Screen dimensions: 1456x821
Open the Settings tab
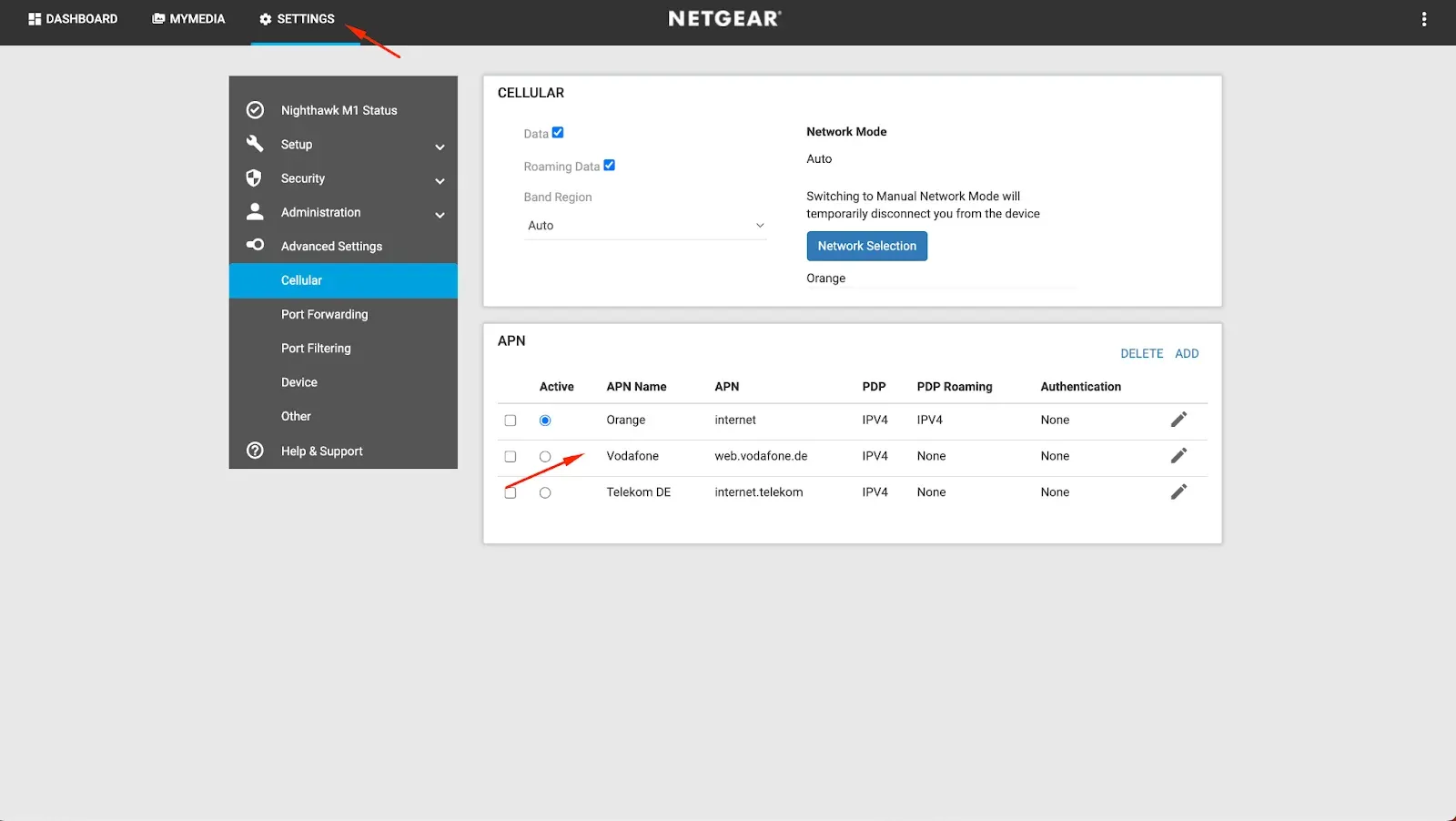click(297, 19)
